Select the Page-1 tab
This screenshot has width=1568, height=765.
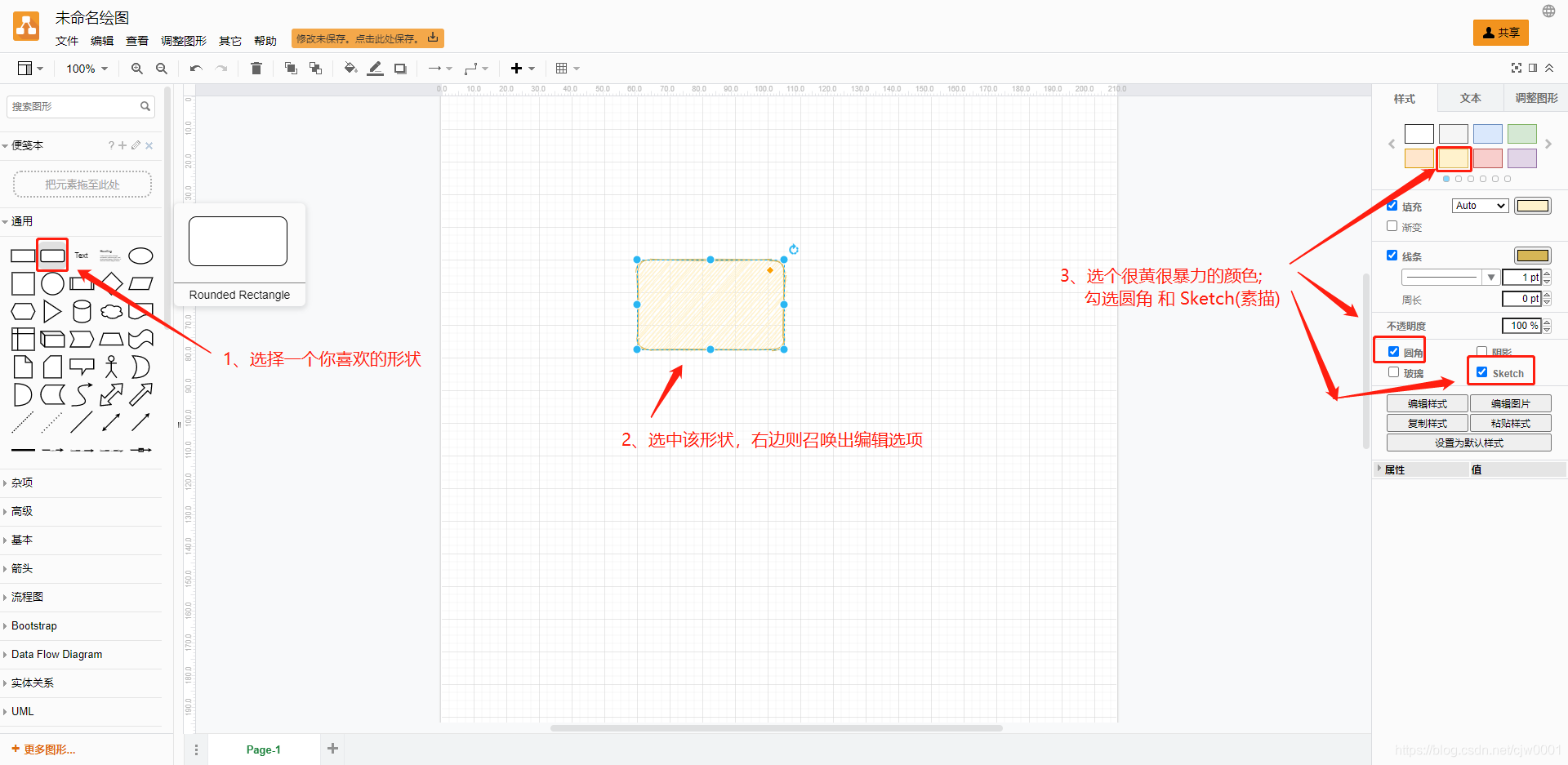pos(264,749)
